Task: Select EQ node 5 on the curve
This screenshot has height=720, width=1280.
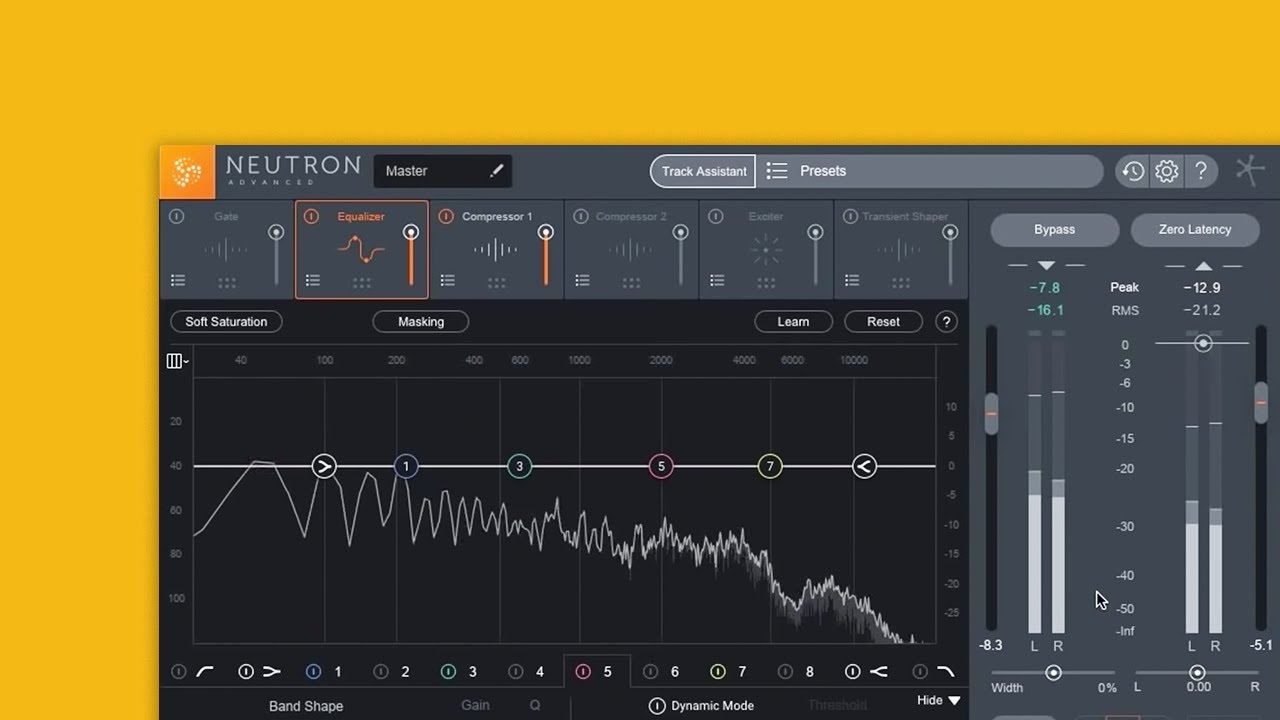Action: 660,466
